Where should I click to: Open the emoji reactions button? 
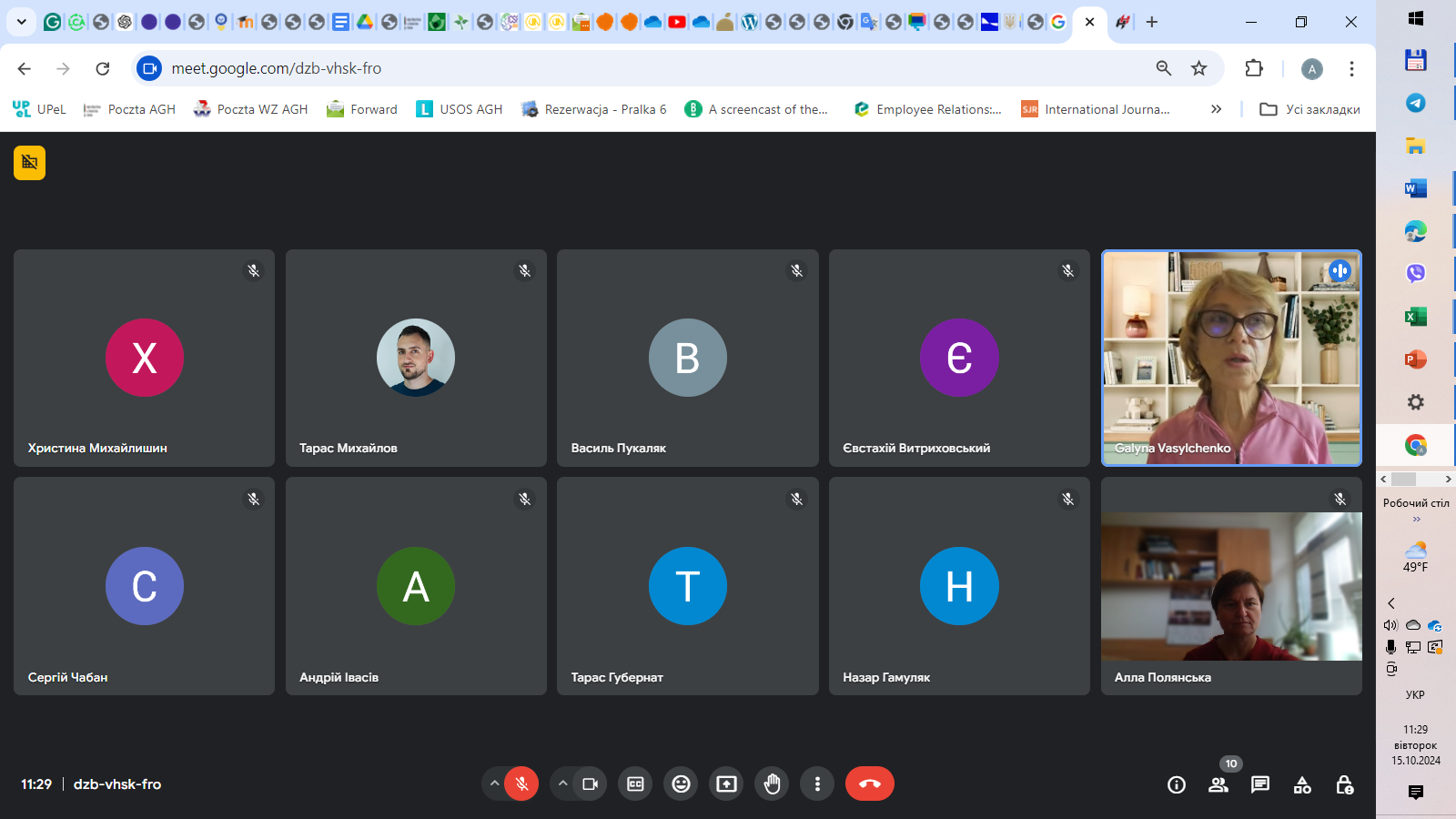point(681,784)
